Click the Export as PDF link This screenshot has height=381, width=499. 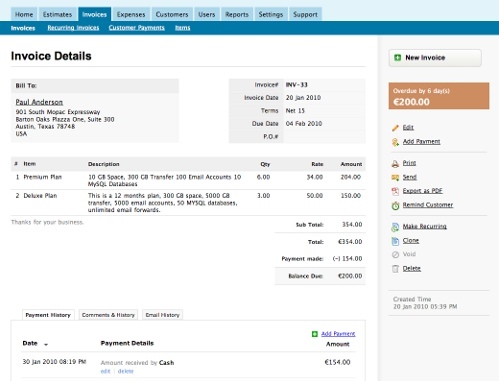(422, 191)
